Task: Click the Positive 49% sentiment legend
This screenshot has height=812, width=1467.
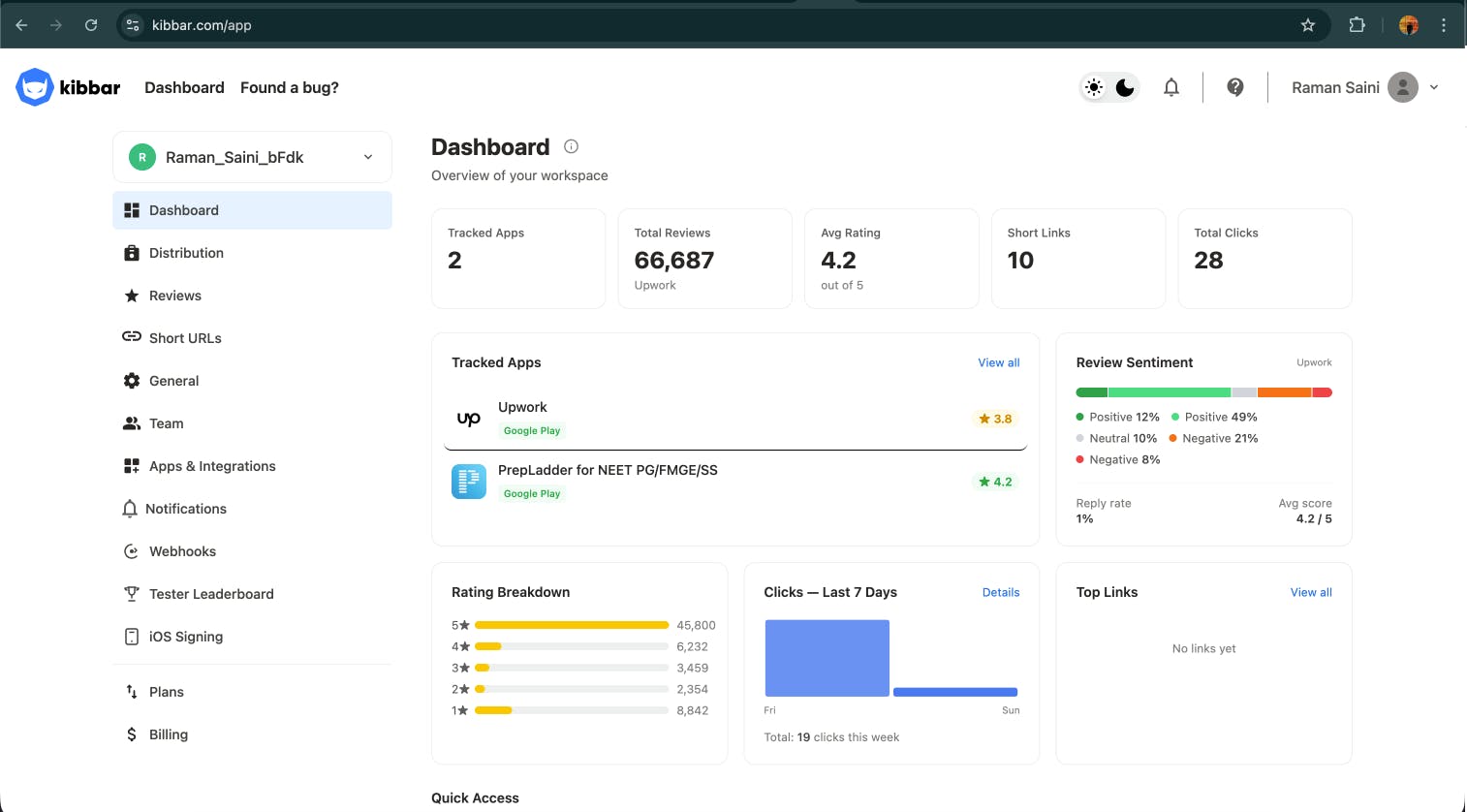Action: click(1214, 417)
